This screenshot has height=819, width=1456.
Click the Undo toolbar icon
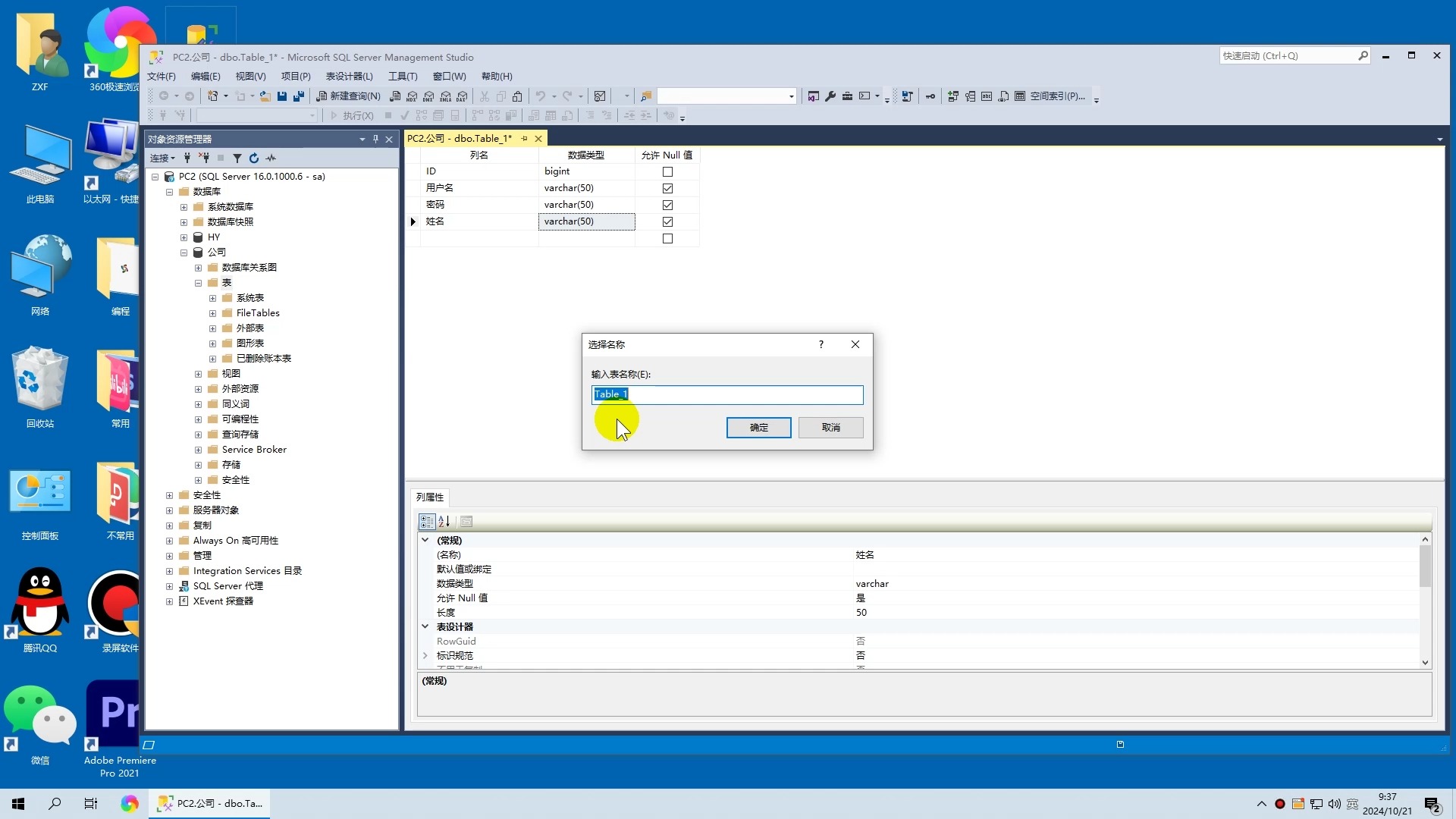(x=540, y=96)
